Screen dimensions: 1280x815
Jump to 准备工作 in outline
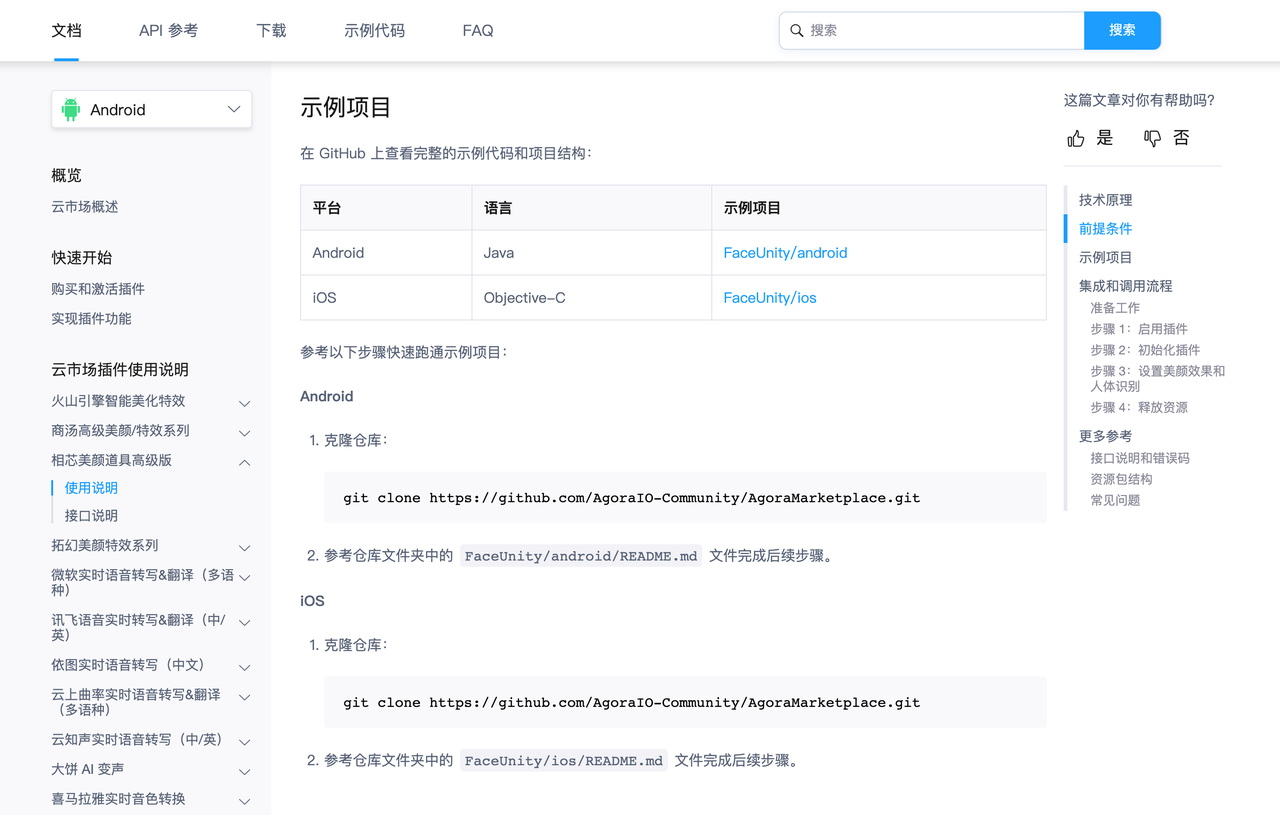1115,308
